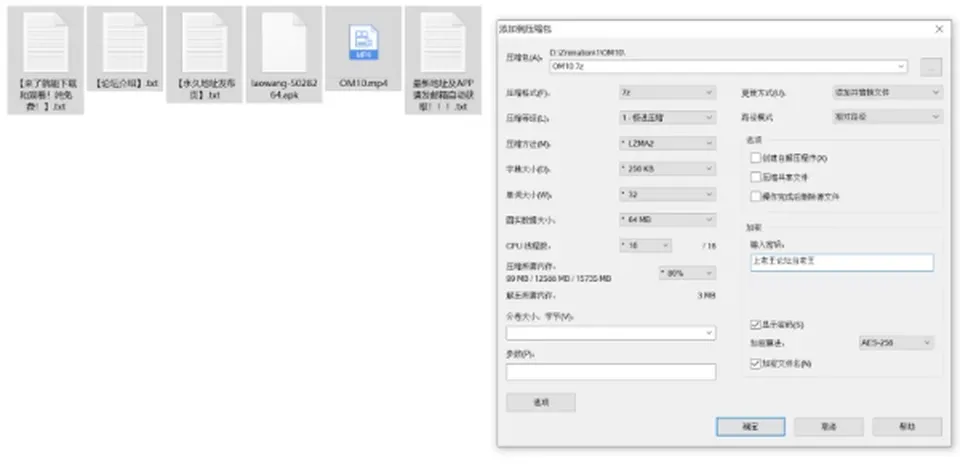This screenshot has width=960, height=464.
Task: Open the encryption method AES-256 dropdown
Action: click(896, 343)
